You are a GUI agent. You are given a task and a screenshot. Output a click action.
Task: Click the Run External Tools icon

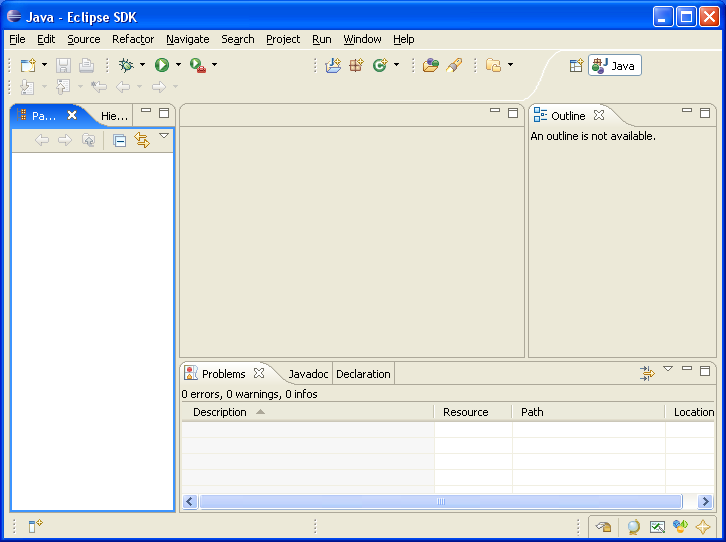click(198, 65)
